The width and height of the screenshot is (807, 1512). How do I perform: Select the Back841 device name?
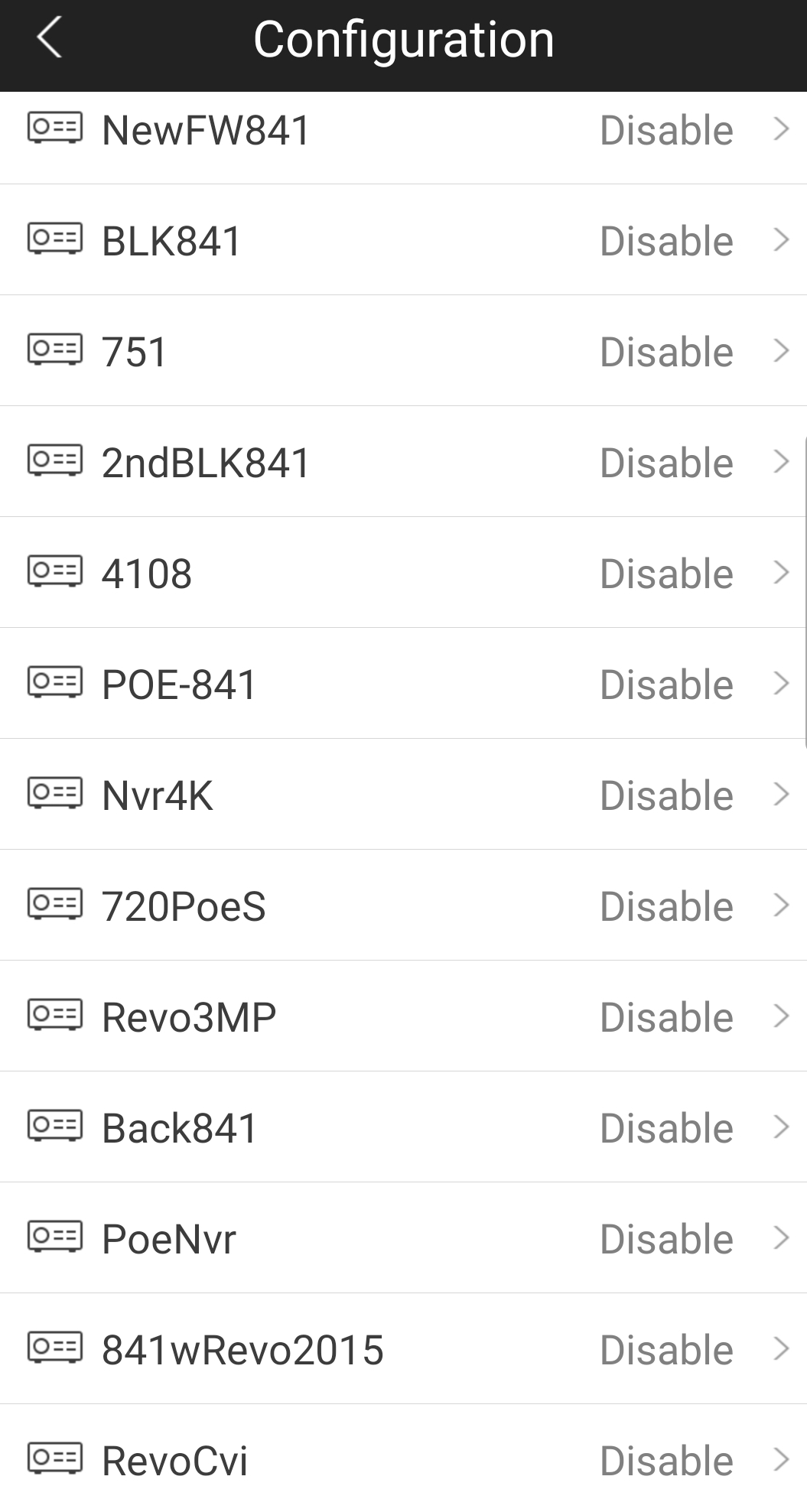180,1128
